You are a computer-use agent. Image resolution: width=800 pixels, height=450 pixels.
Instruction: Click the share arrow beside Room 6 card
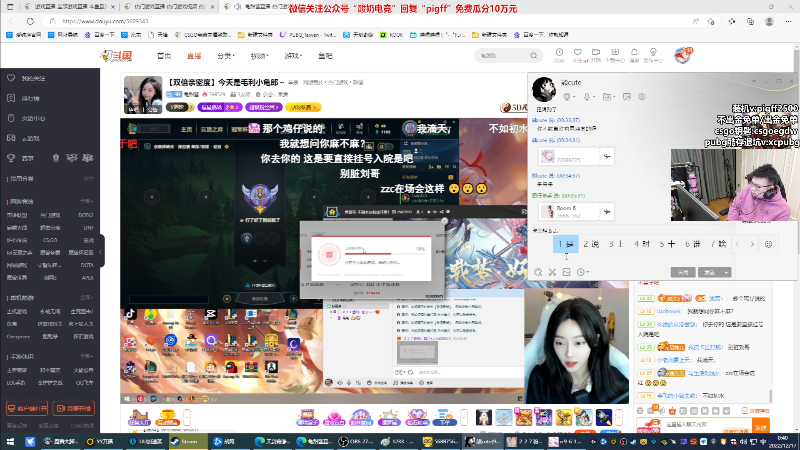[x=607, y=211]
